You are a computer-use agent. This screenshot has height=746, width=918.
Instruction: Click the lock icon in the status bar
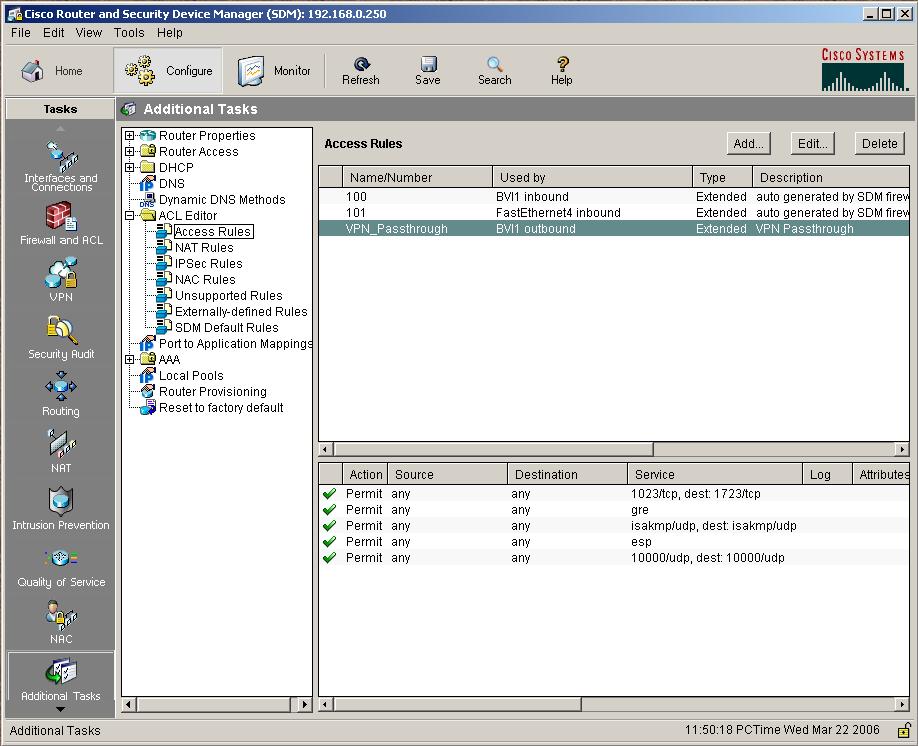pos(905,730)
